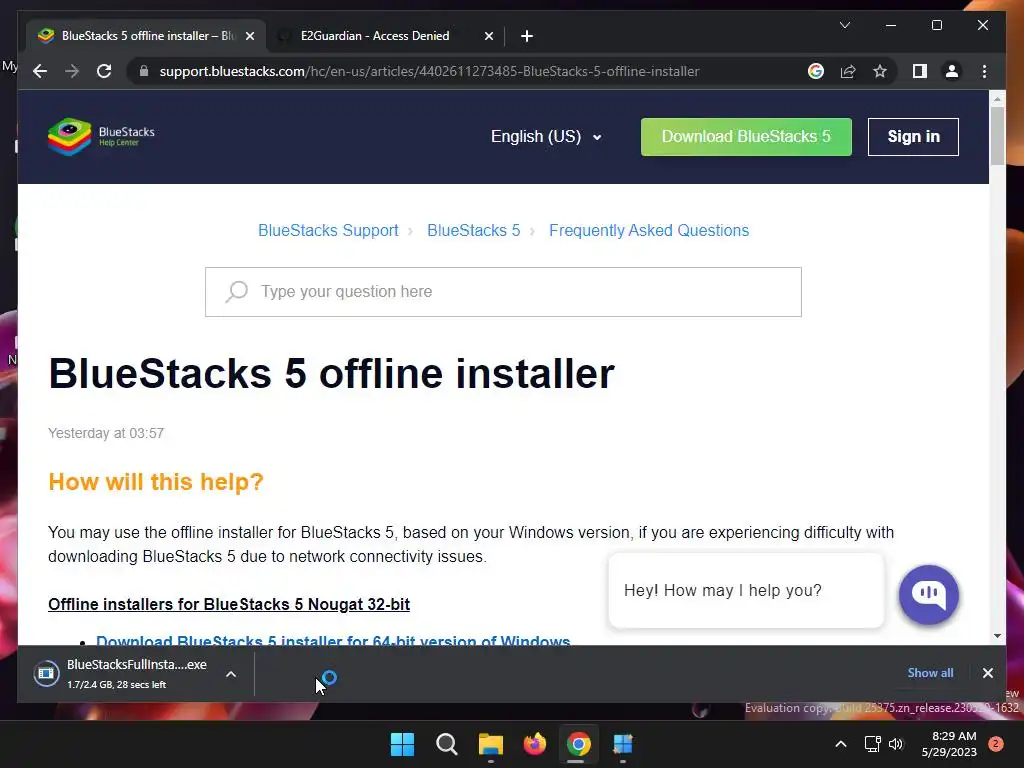Viewport: 1024px width, 768px height.
Task: Close the BlueStacks 5 offline installer tab
Action: (249, 36)
